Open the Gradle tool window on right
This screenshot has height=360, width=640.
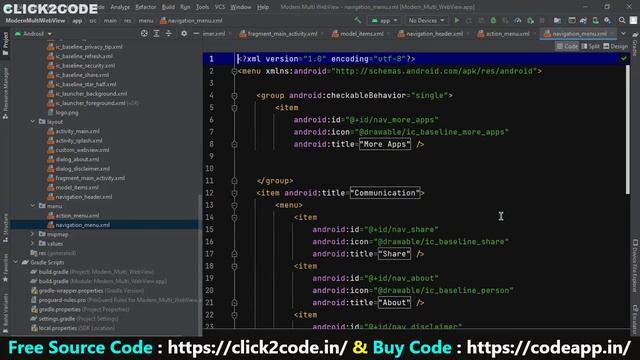tap(635, 43)
